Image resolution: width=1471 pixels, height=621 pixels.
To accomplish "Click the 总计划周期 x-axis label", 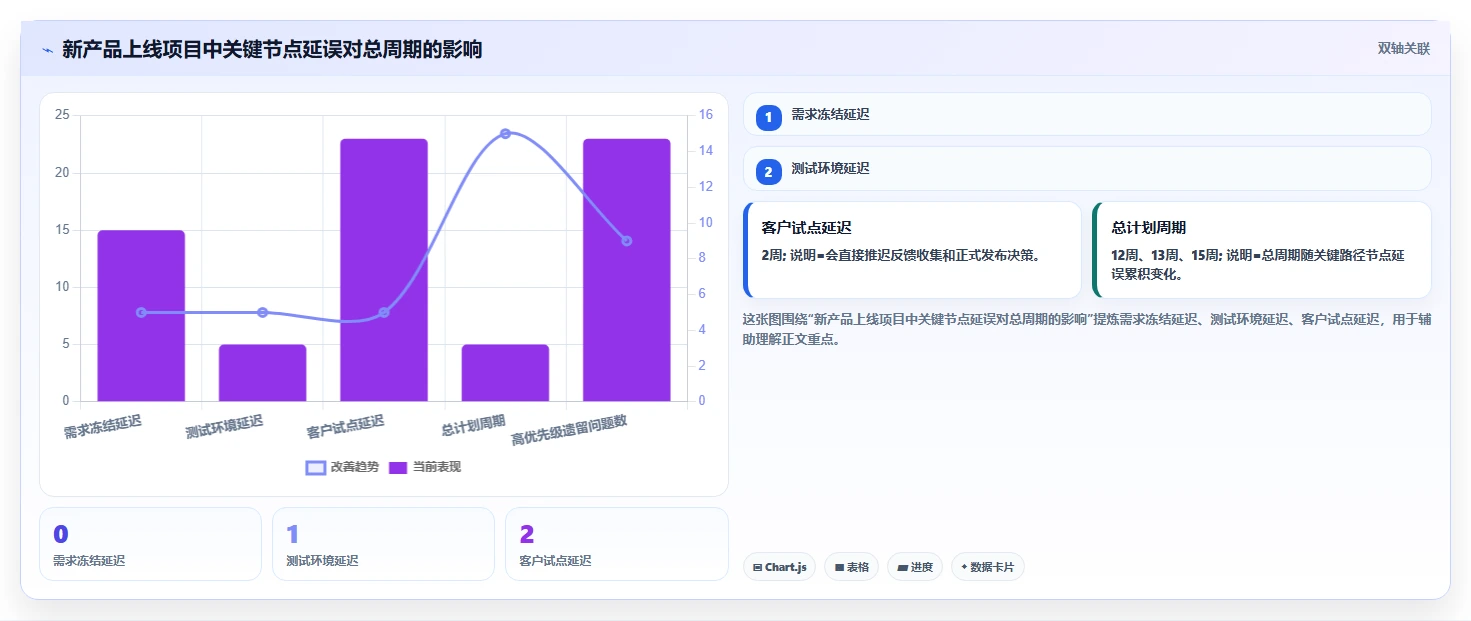I will pos(474,425).
